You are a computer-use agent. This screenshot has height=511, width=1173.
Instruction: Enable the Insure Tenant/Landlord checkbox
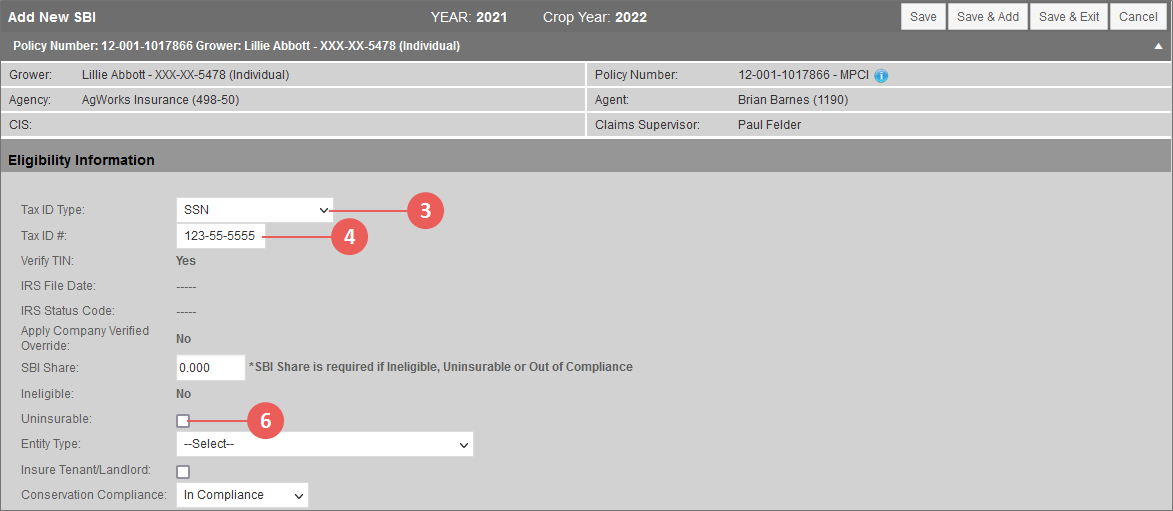(x=183, y=471)
